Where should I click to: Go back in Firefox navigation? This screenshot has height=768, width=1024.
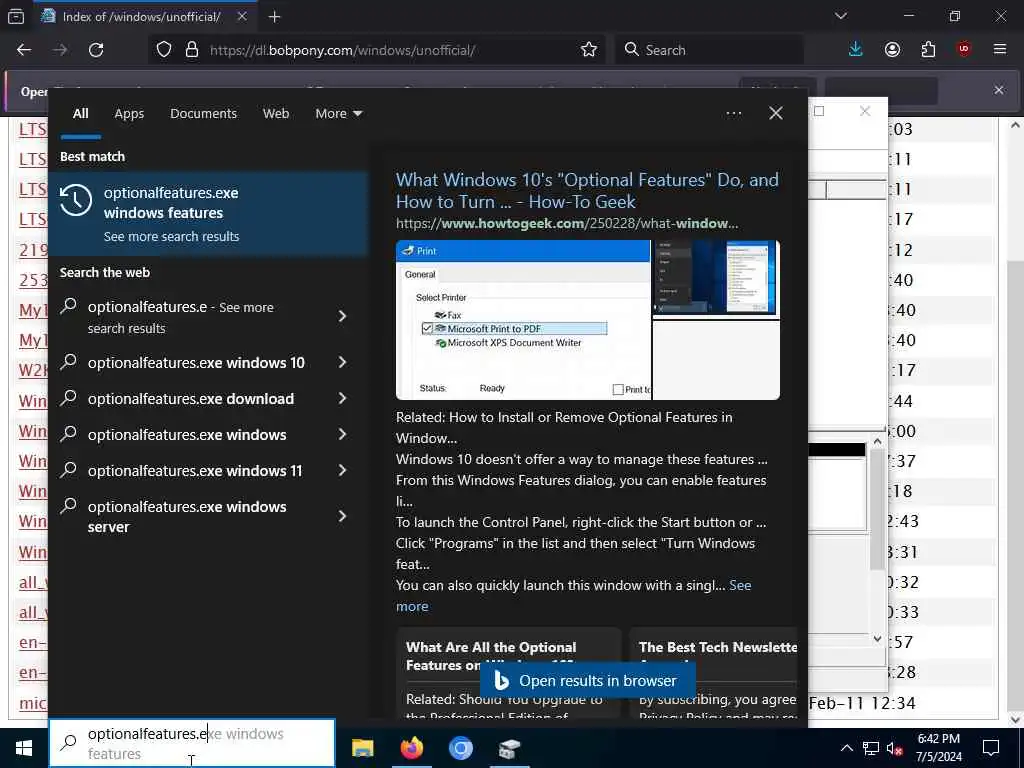(24, 50)
